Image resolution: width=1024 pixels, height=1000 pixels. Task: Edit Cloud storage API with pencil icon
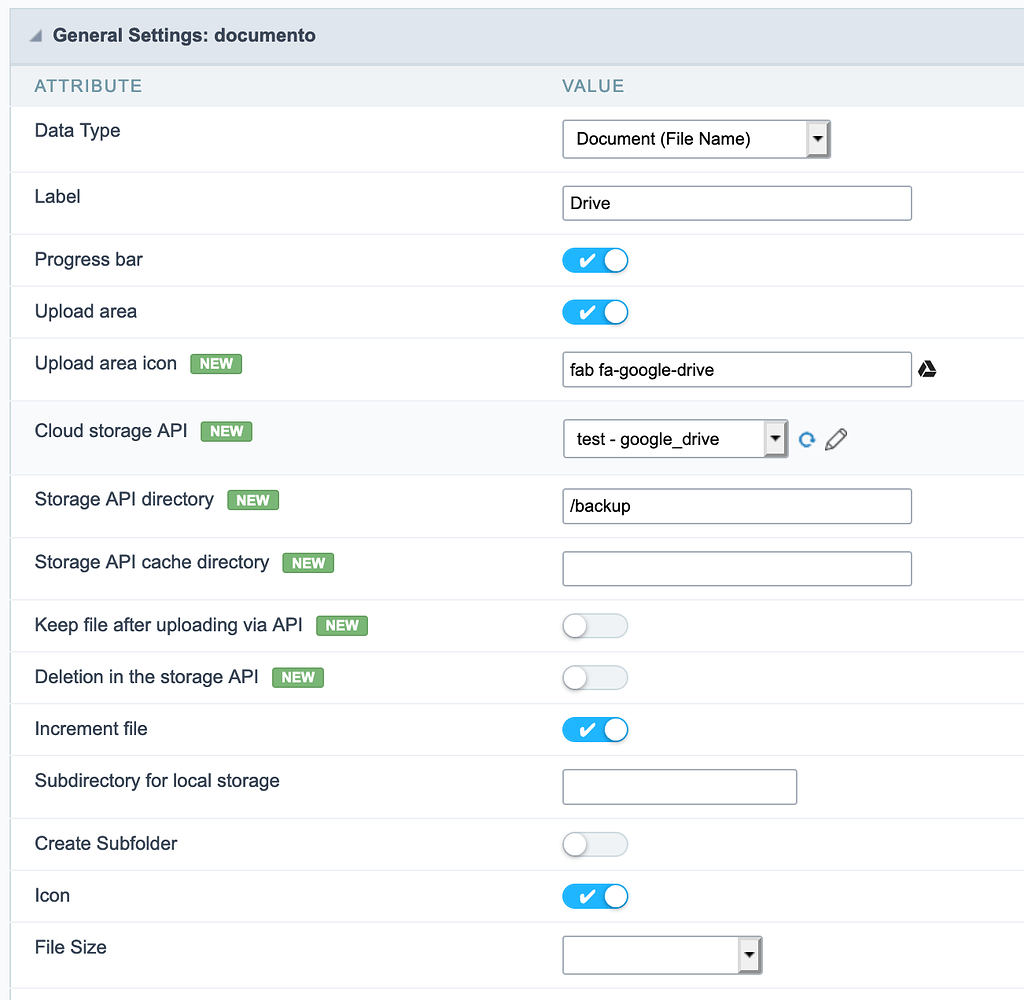(x=837, y=439)
